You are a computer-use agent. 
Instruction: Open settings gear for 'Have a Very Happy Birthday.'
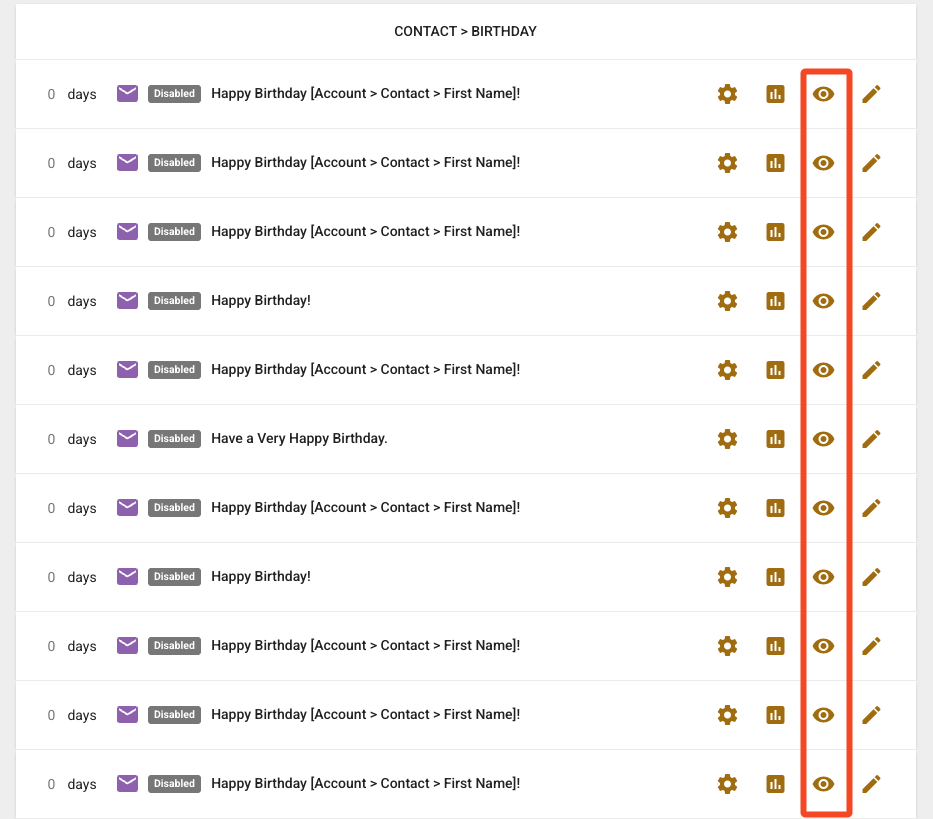(x=727, y=439)
